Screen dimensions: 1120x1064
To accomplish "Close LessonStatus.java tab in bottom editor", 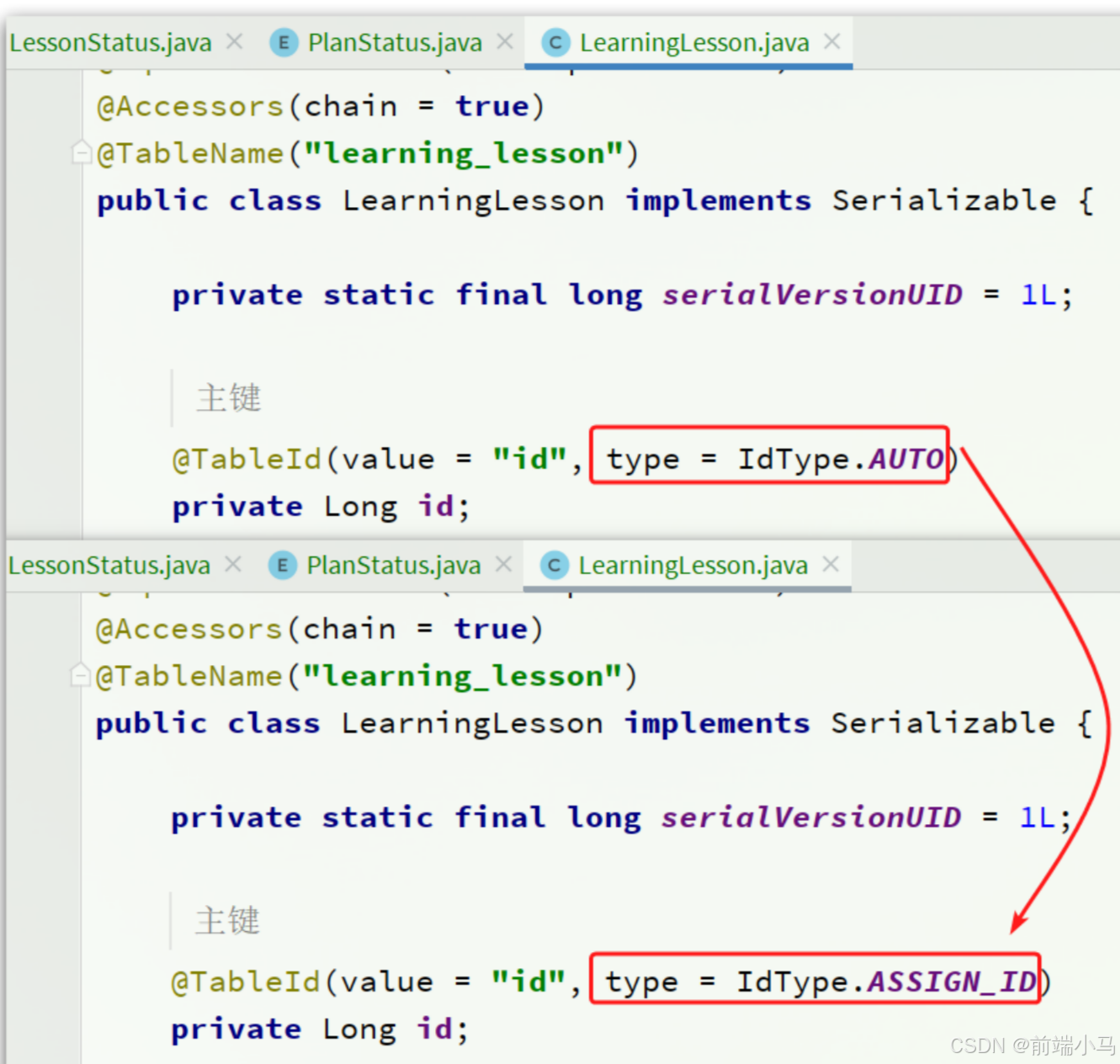I will pyautogui.click(x=233, y=564).
